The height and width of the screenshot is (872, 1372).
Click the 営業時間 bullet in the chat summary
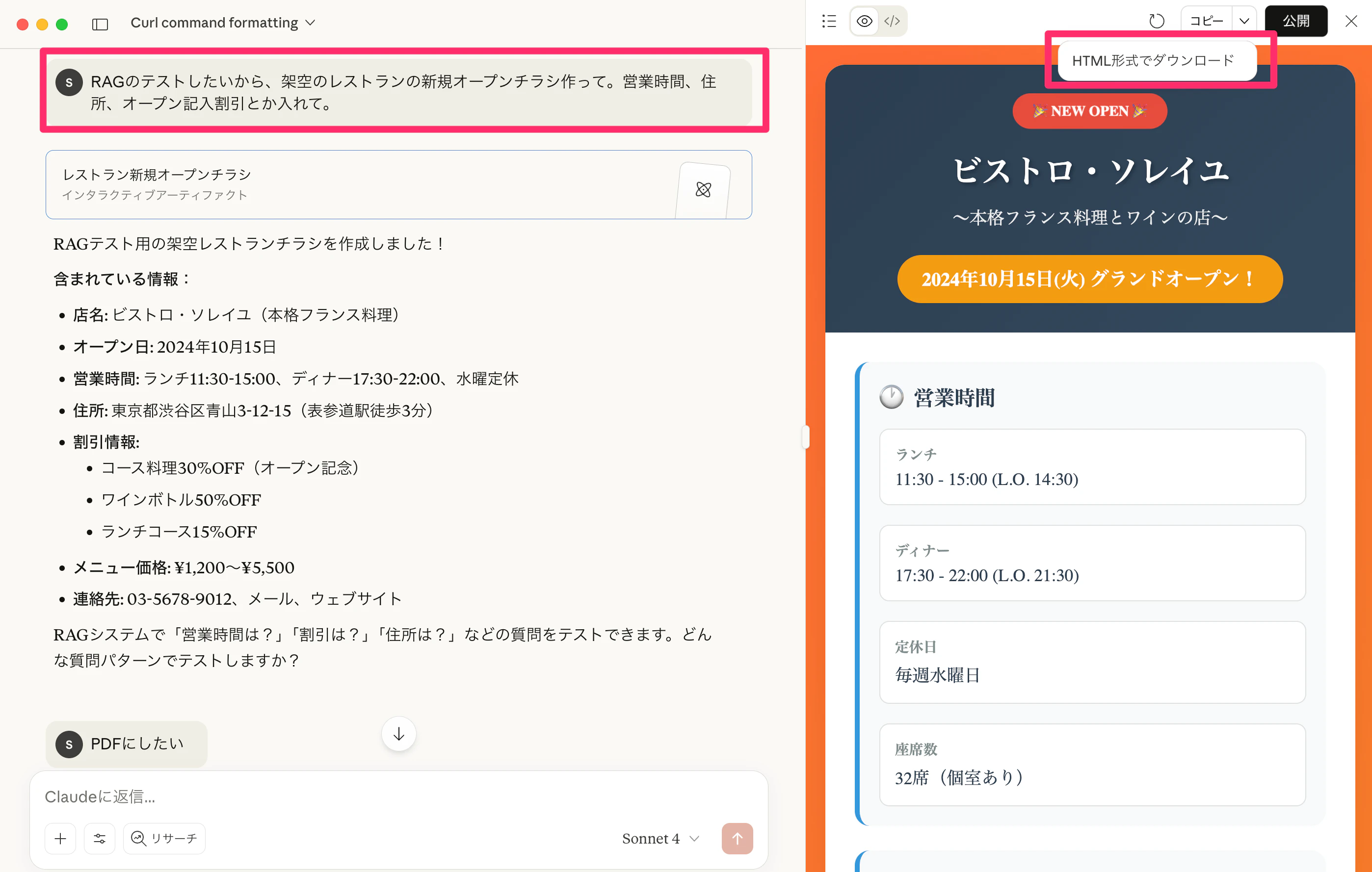pyautogui.click(x=296, y=379)
